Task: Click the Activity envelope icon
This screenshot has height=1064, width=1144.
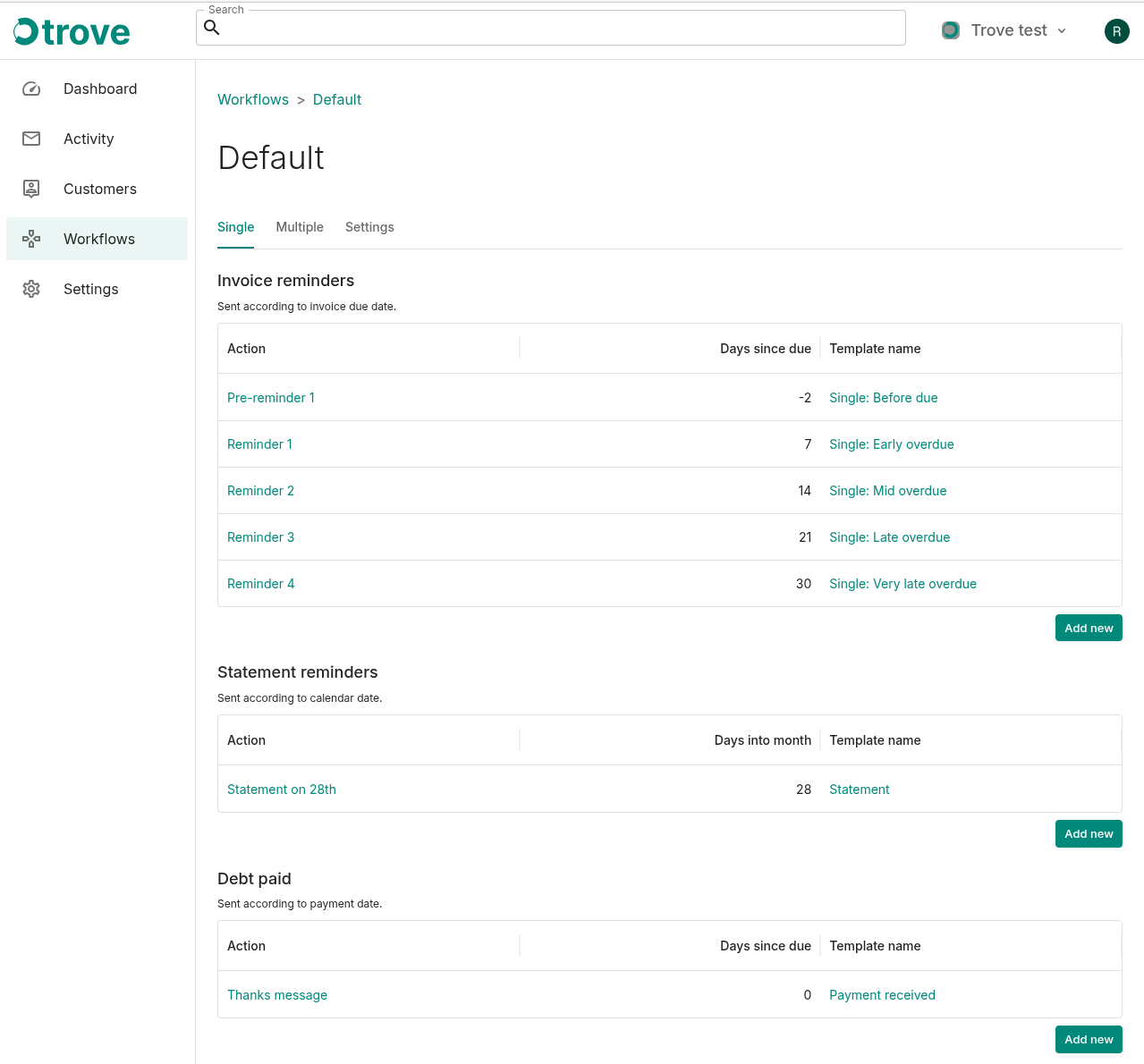Action: point(30,139)
